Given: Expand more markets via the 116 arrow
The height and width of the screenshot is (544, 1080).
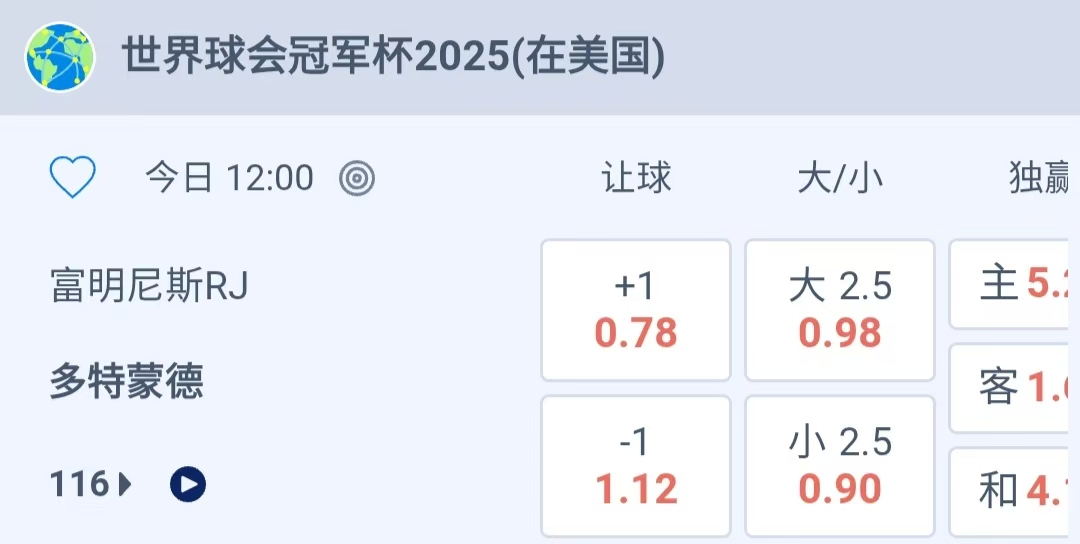Looking at the screenshot, I should [x=126, y=486].
